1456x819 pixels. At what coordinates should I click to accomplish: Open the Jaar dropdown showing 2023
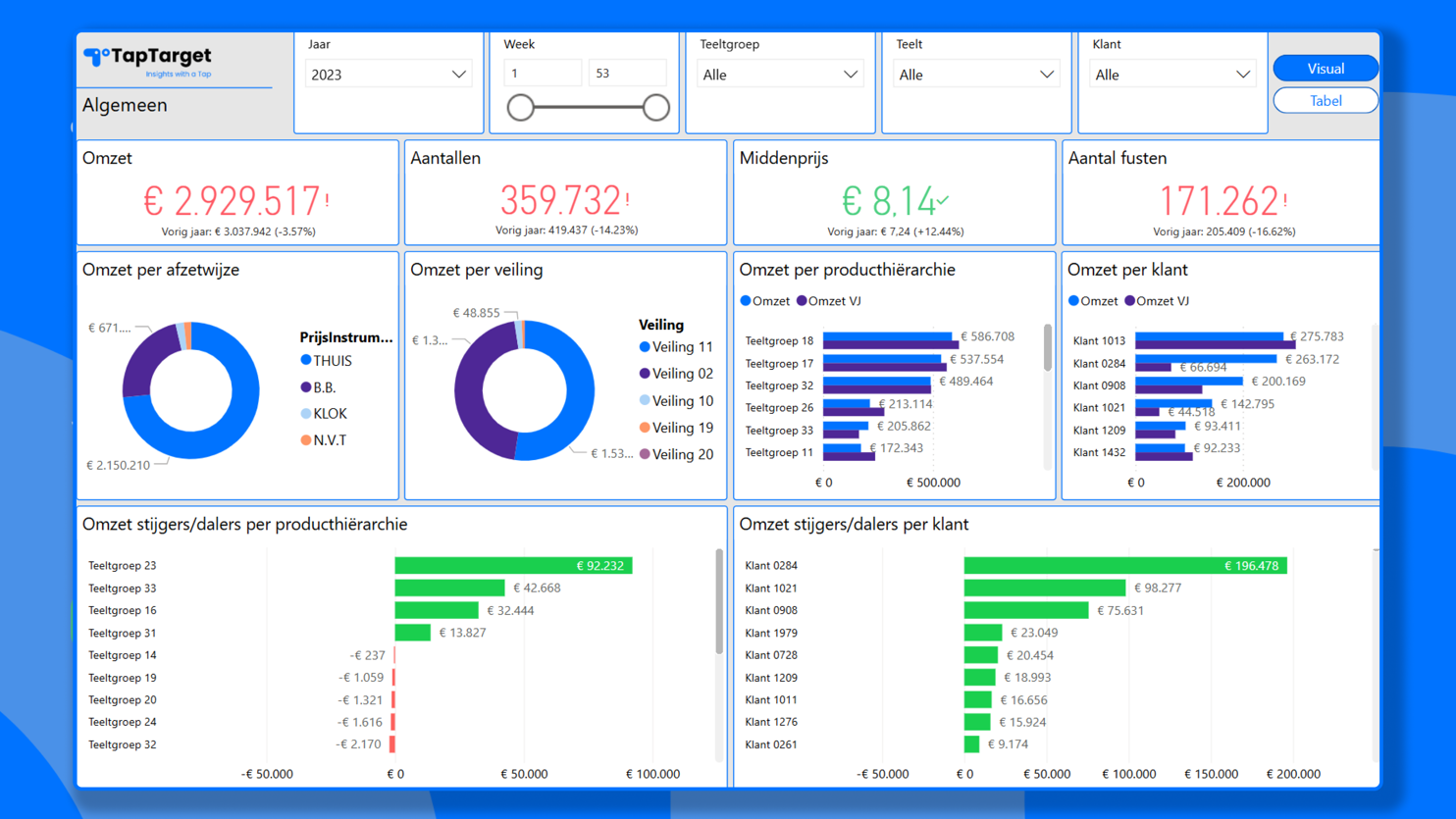[389, 75]
